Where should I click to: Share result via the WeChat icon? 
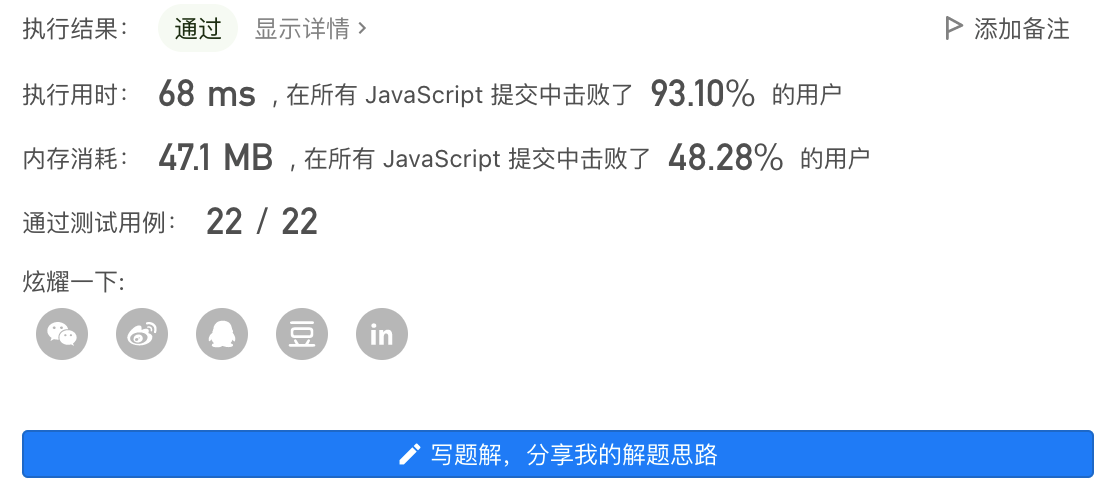62,334
